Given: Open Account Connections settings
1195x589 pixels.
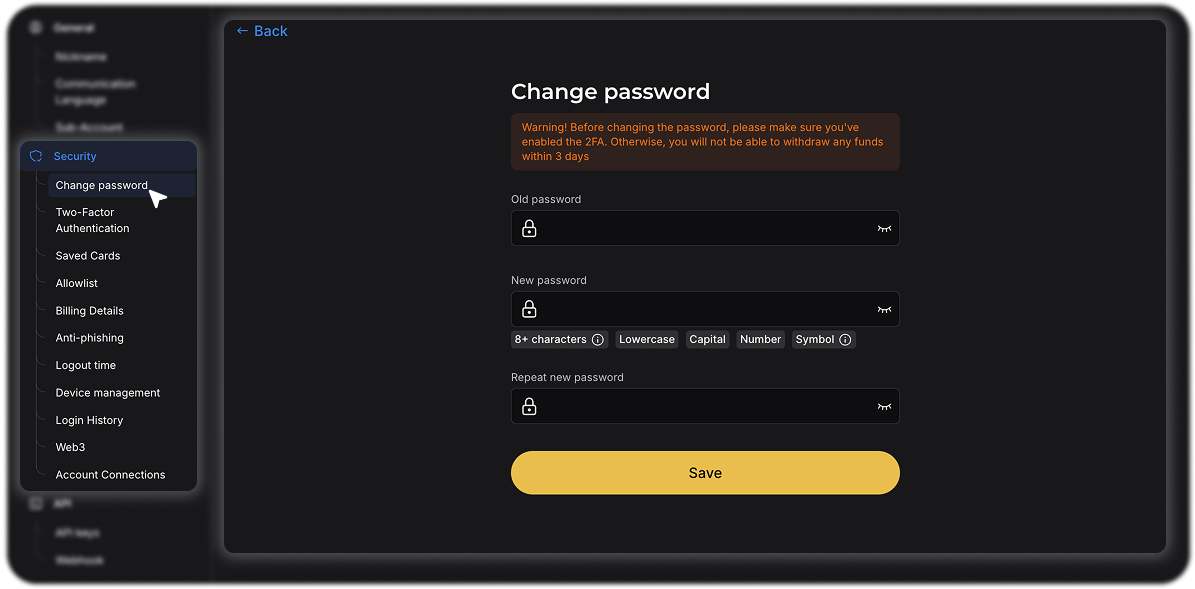Looking at the screenshot, I should [110, 475].
